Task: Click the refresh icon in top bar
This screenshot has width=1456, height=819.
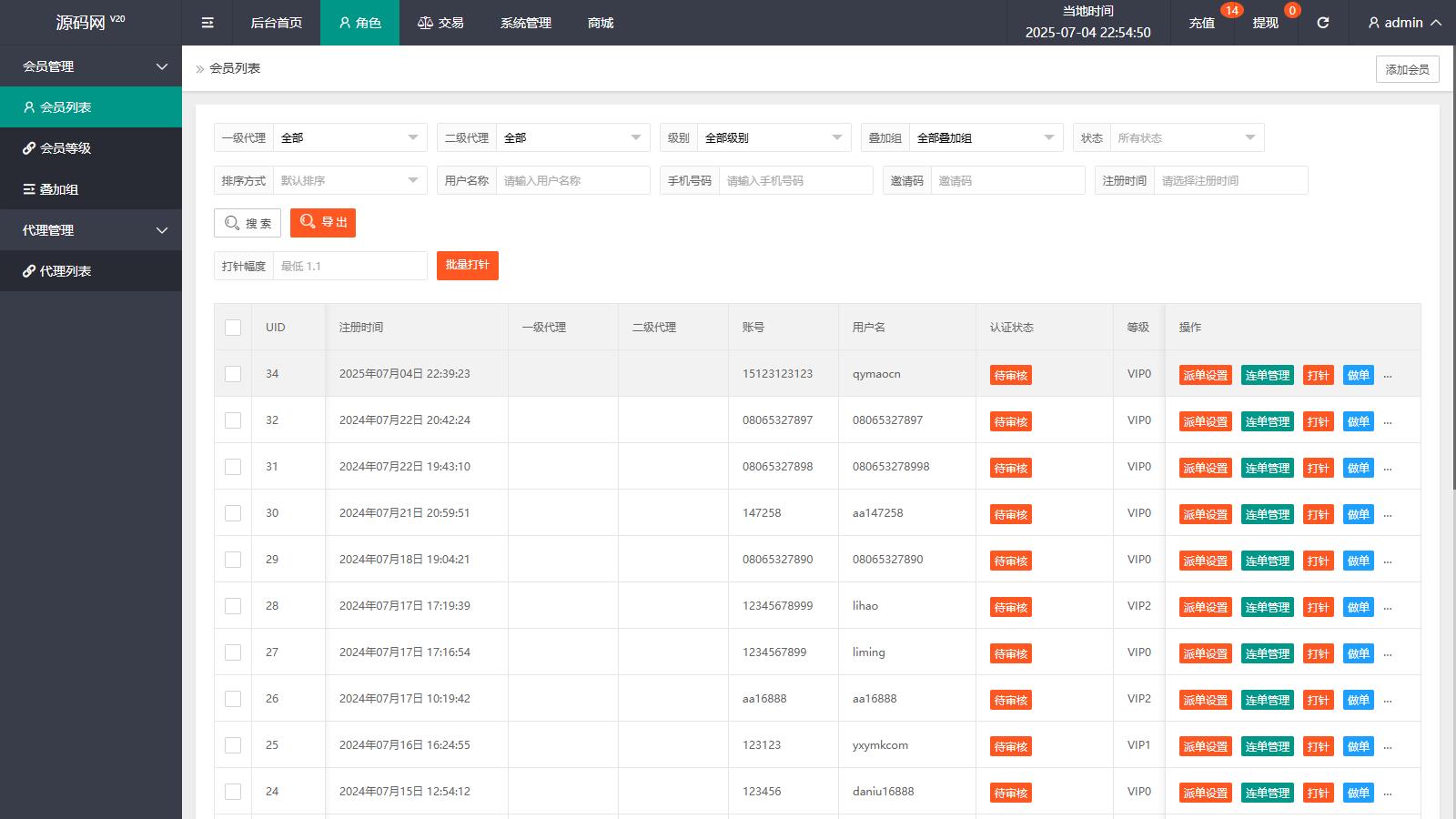Action: (1323, 23)
